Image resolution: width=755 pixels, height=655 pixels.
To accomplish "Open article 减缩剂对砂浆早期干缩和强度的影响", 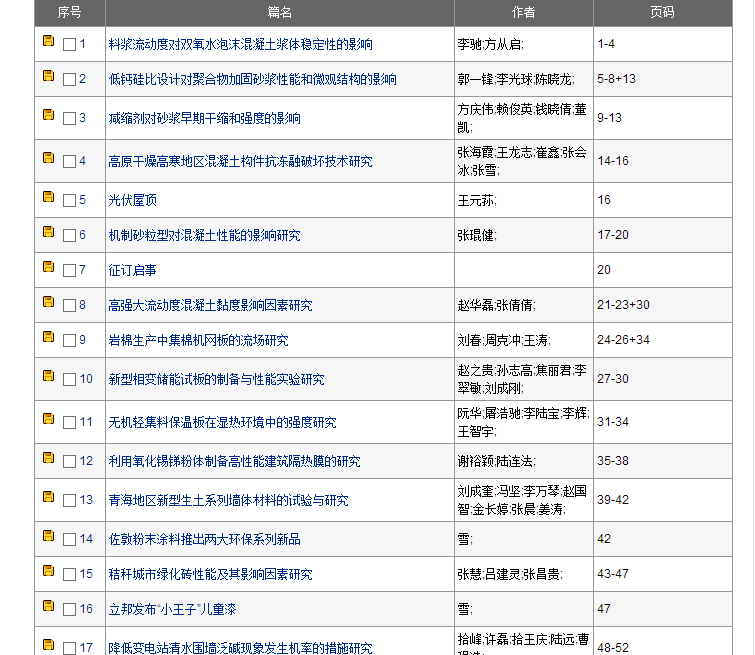I will 204,118.
